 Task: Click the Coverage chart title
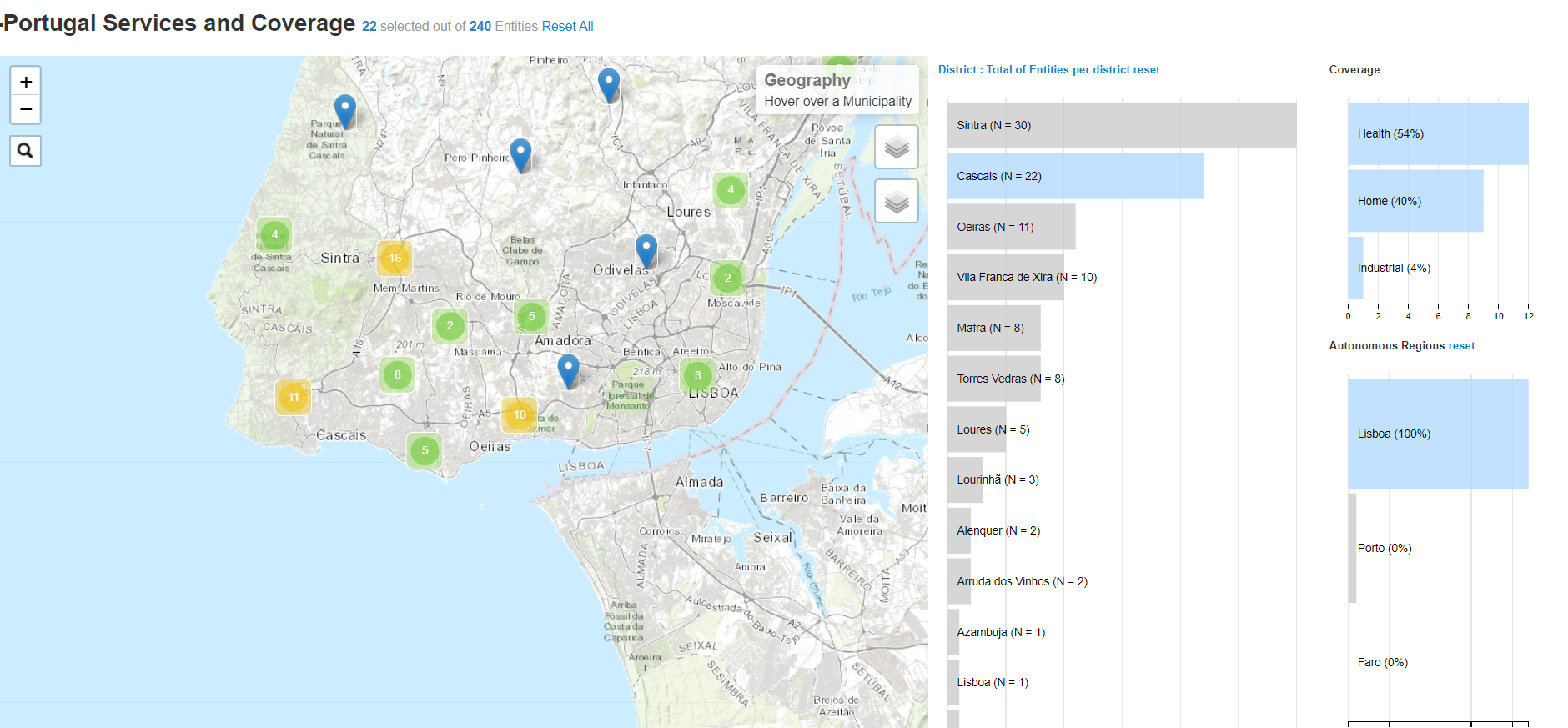tap(1354, 69)
